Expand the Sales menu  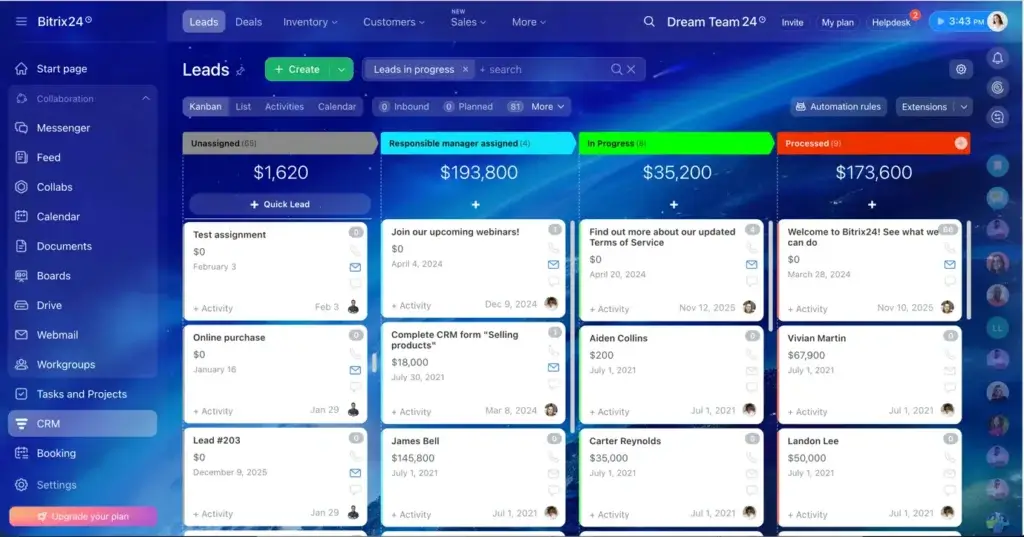(x=468, y=22)
